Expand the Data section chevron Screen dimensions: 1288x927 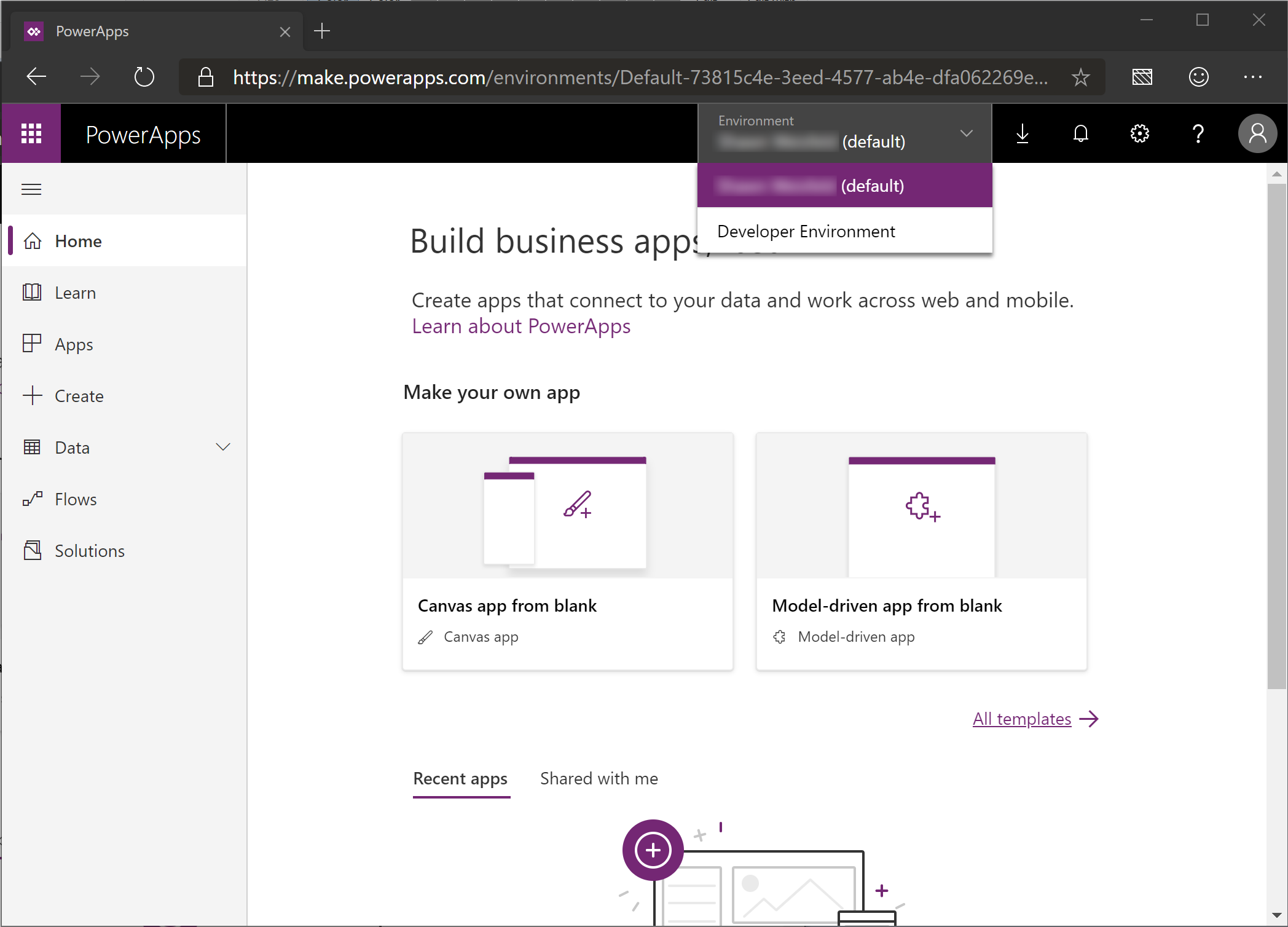(x=224, y=447)
